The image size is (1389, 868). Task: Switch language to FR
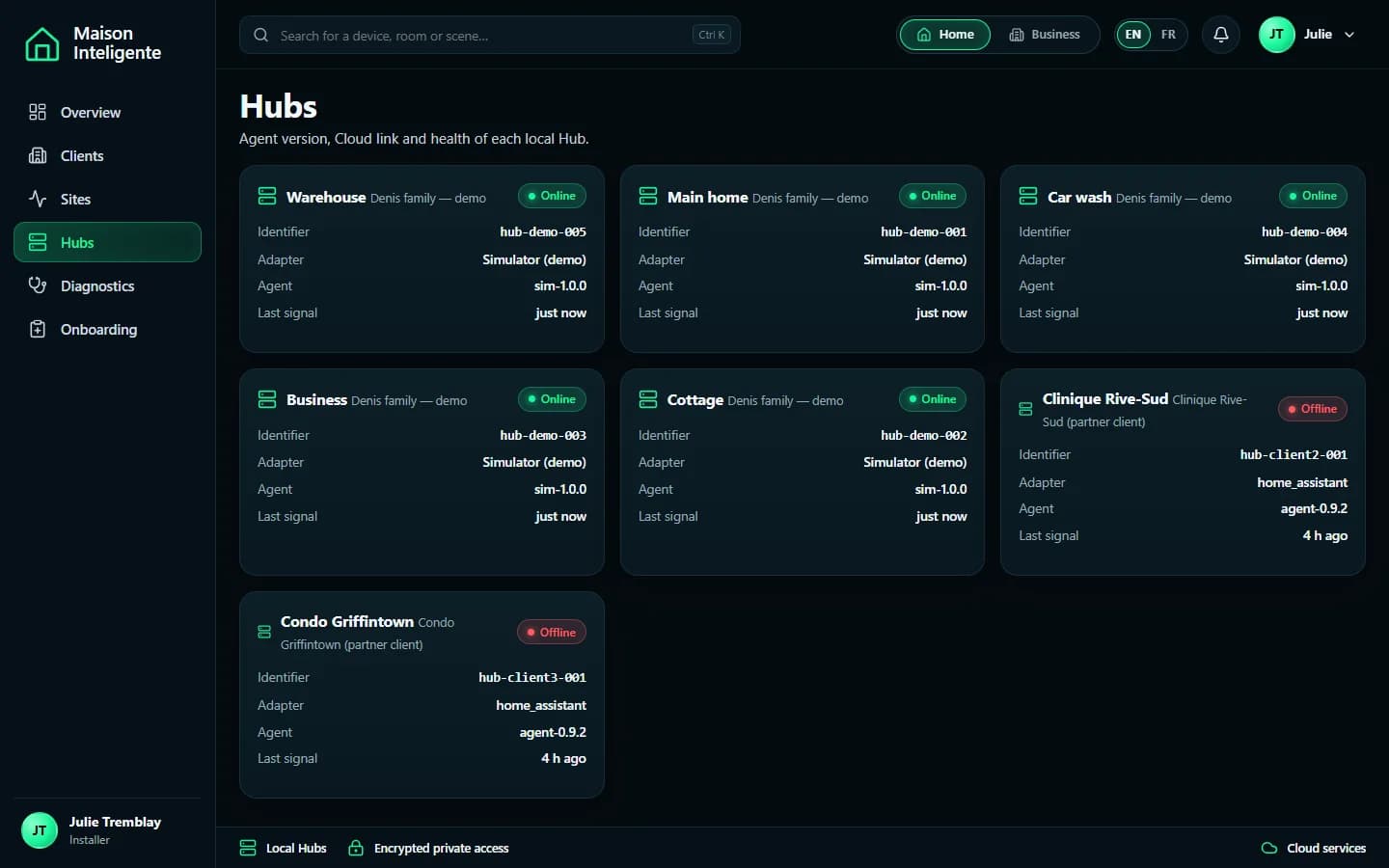coord(1168,35)
